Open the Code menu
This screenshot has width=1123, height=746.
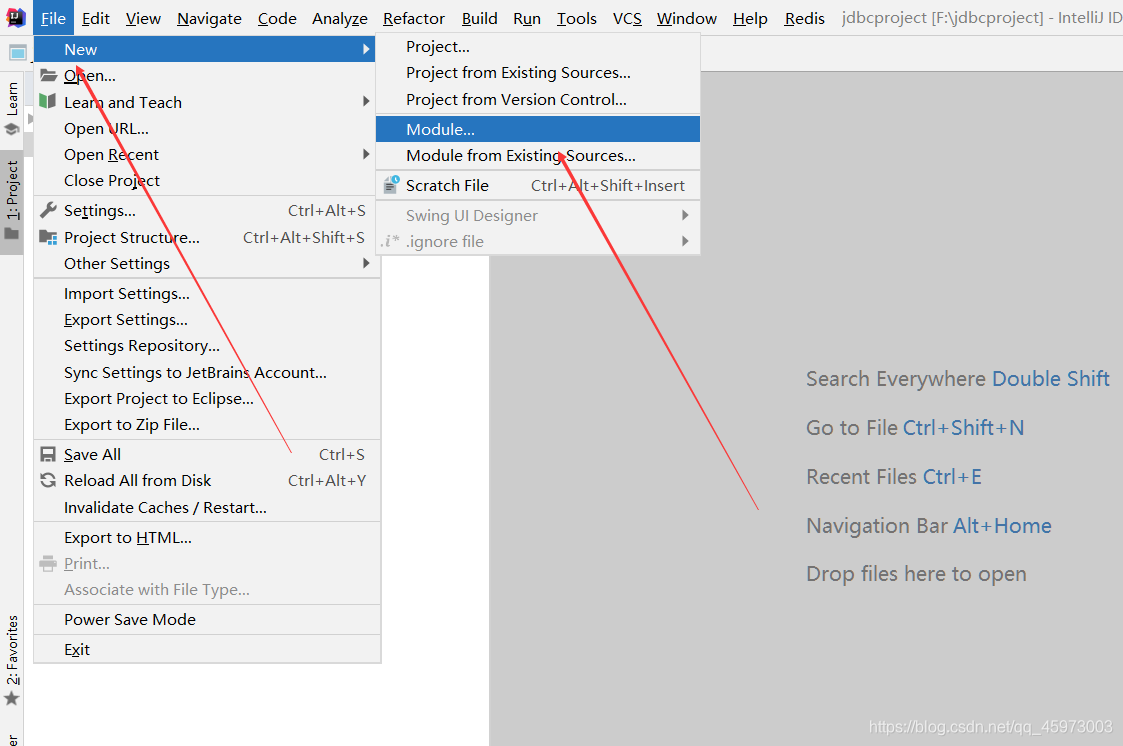(x=277, y=18)
